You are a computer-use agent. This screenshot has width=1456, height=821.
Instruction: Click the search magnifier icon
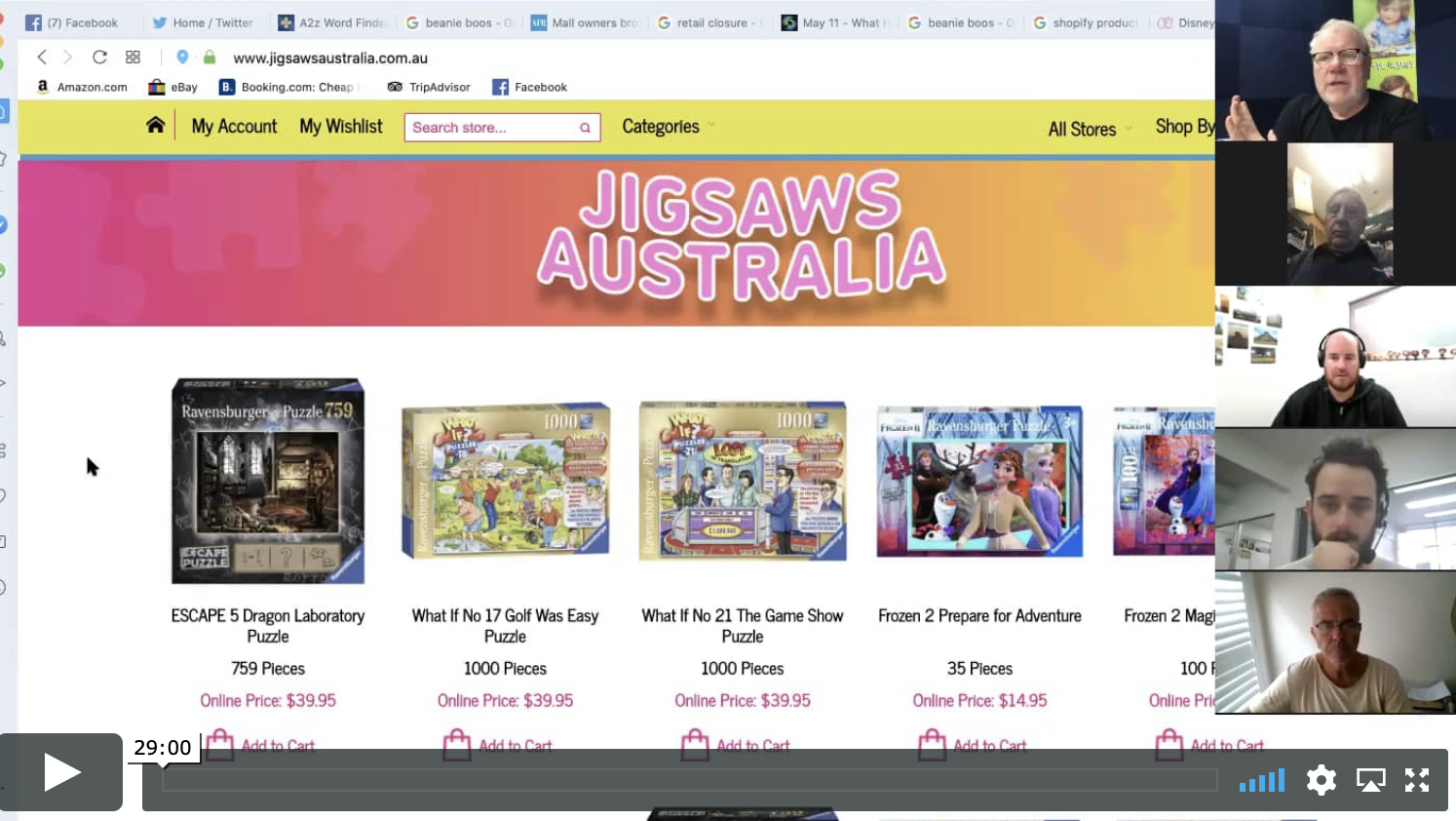pyautogui.click(x=585, y=128)
